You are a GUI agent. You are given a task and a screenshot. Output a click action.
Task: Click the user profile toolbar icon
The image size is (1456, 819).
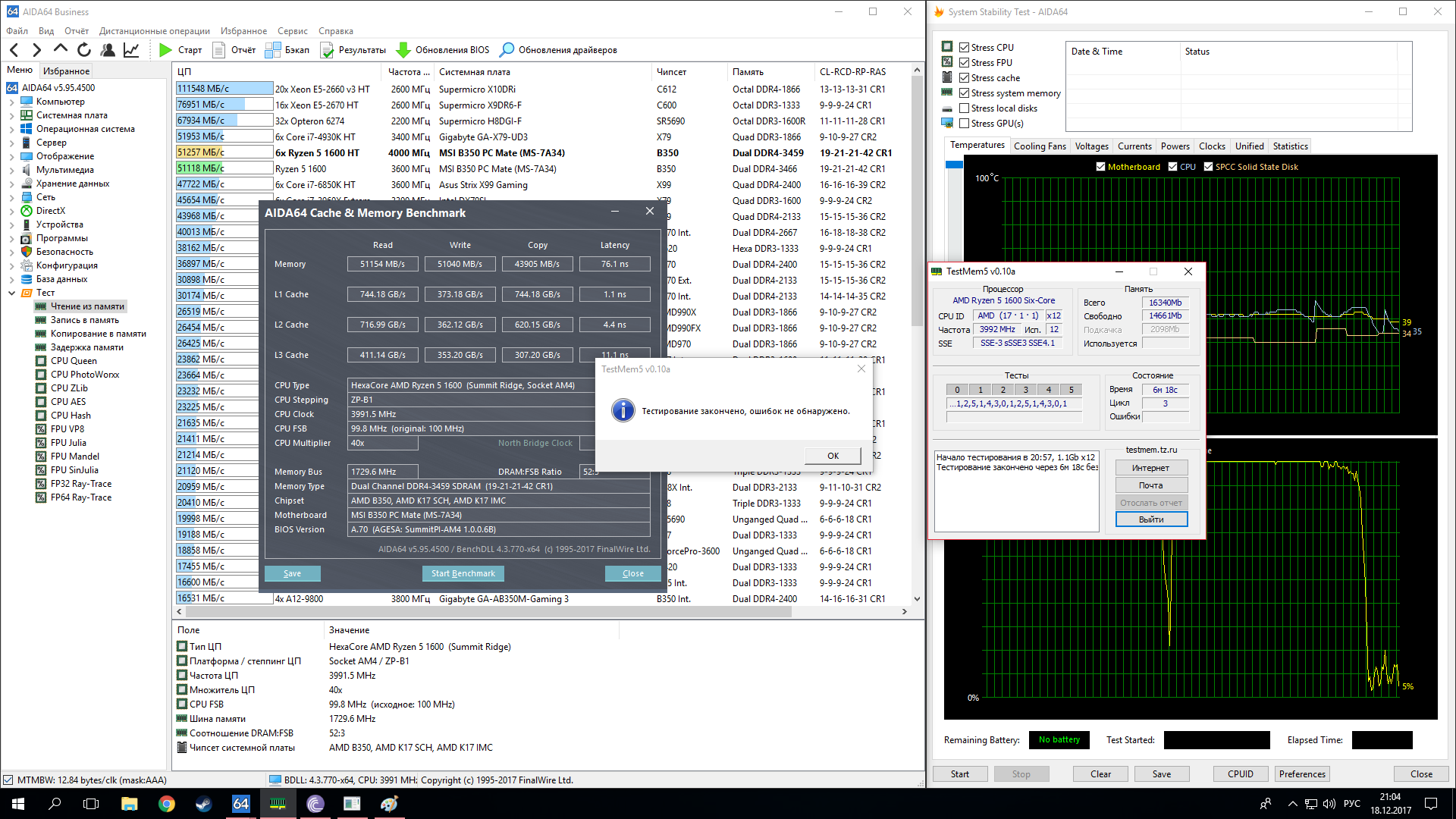(x=108, y=50)
